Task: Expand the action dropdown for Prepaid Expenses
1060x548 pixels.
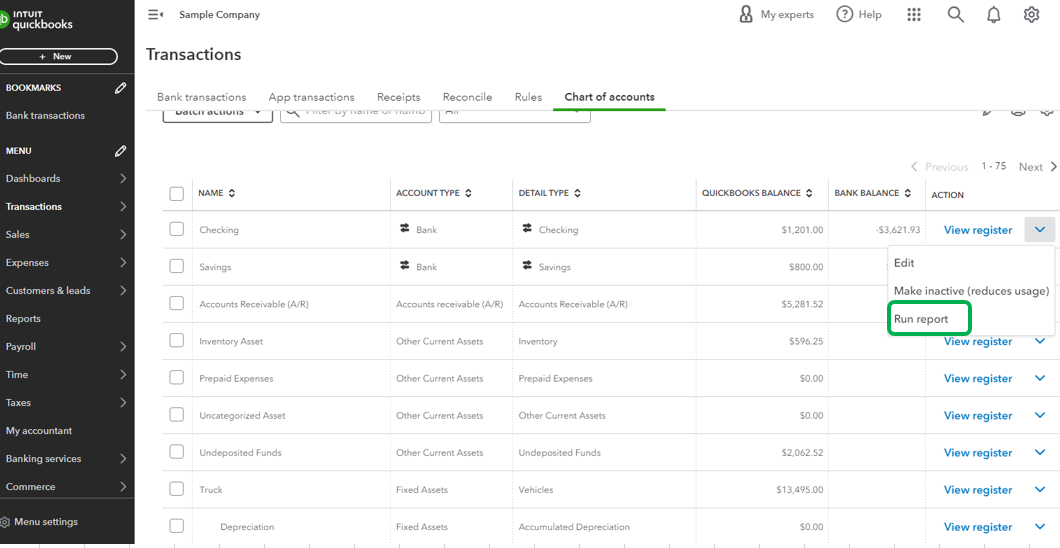Action: [1040, 379]
